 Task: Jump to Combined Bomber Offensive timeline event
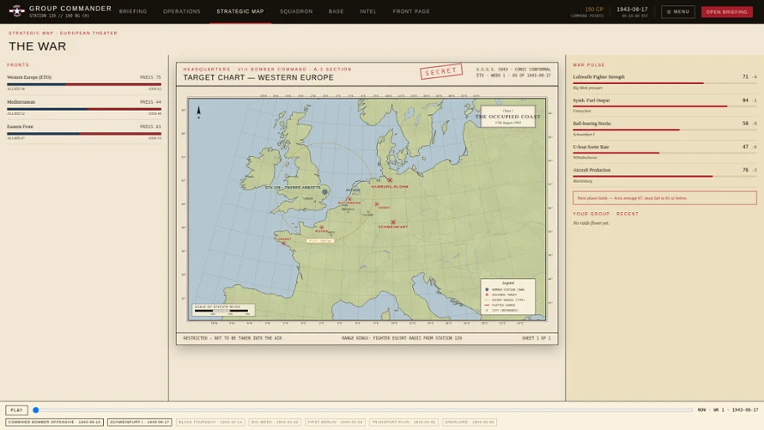[55, 422]
